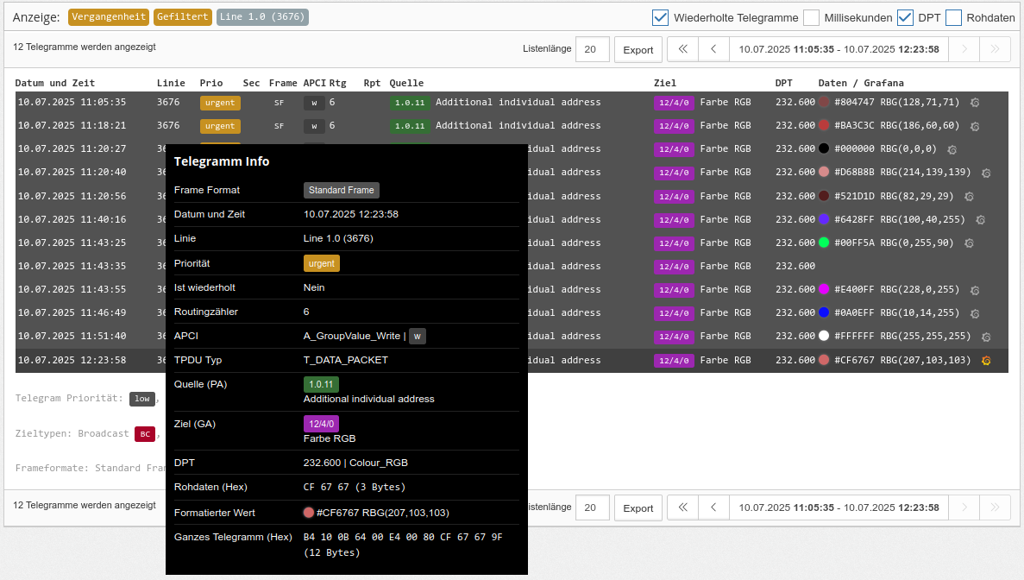Enable the Millisekunden checkbox
Viewport: 1024px width, 580px height.
(811, 18)
